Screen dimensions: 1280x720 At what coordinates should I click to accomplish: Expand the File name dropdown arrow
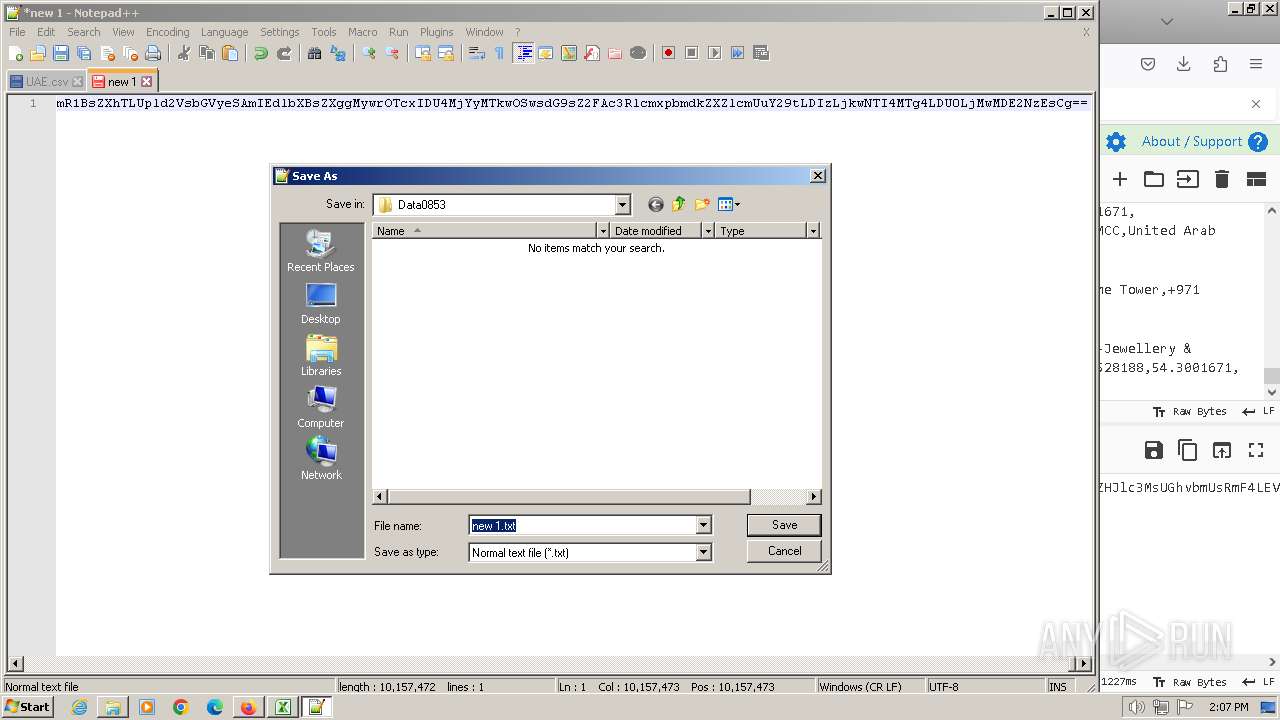coord(703,525)
